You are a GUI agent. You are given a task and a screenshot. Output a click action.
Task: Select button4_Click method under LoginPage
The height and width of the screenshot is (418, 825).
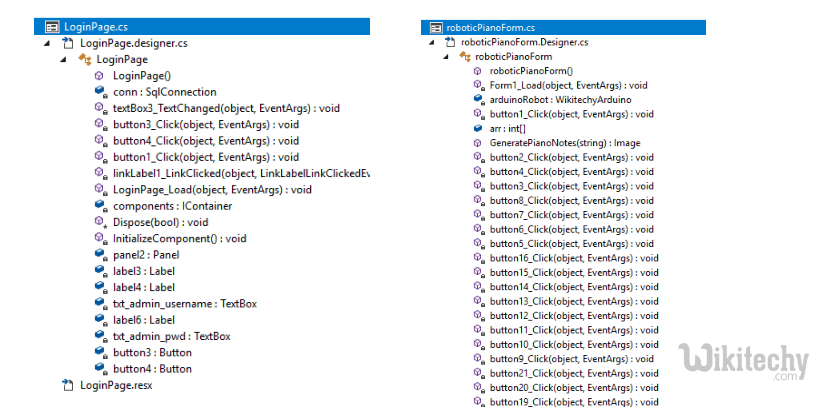coord(206,141)
